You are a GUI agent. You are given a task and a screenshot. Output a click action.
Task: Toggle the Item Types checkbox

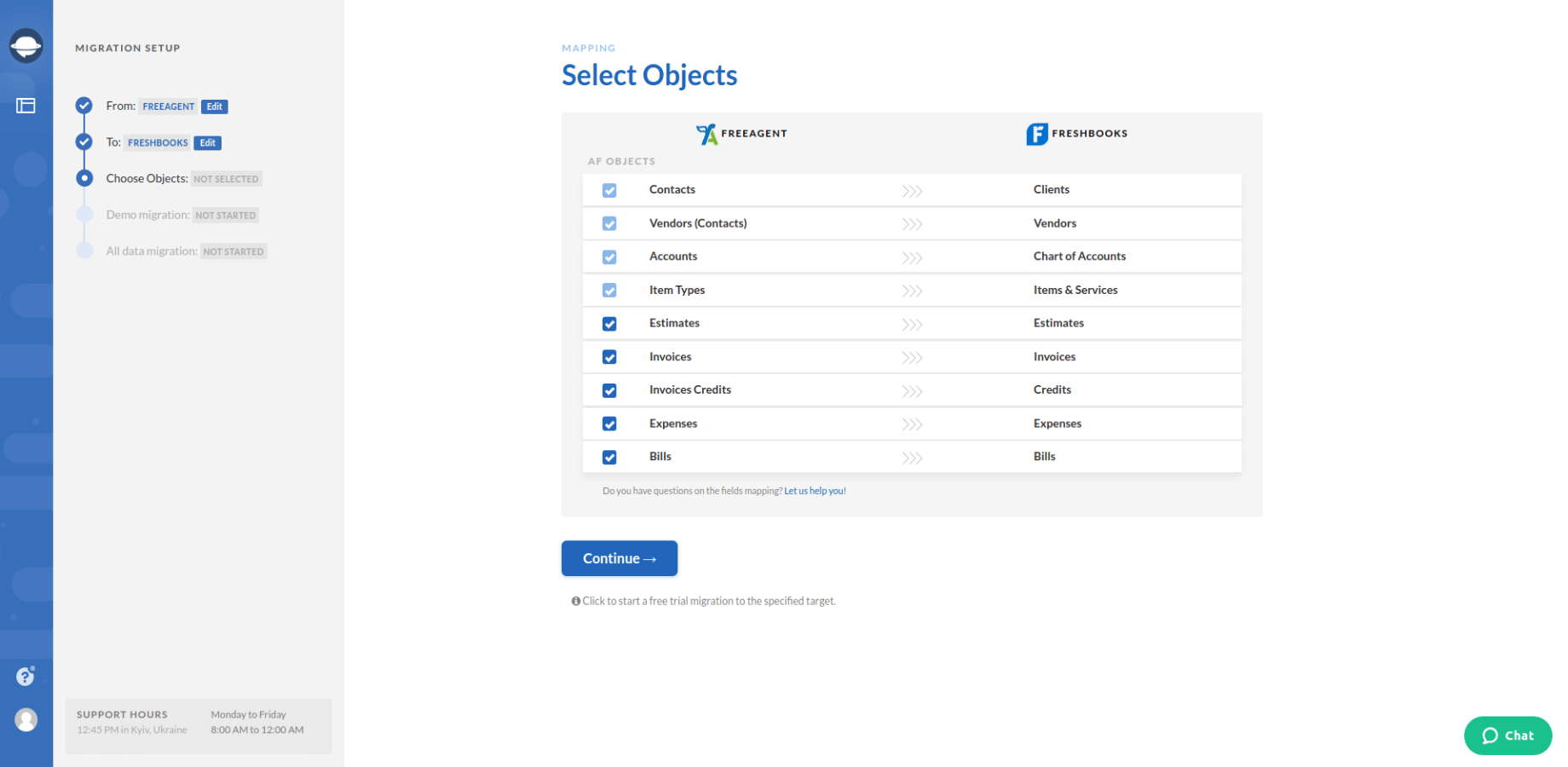(609, 290)
